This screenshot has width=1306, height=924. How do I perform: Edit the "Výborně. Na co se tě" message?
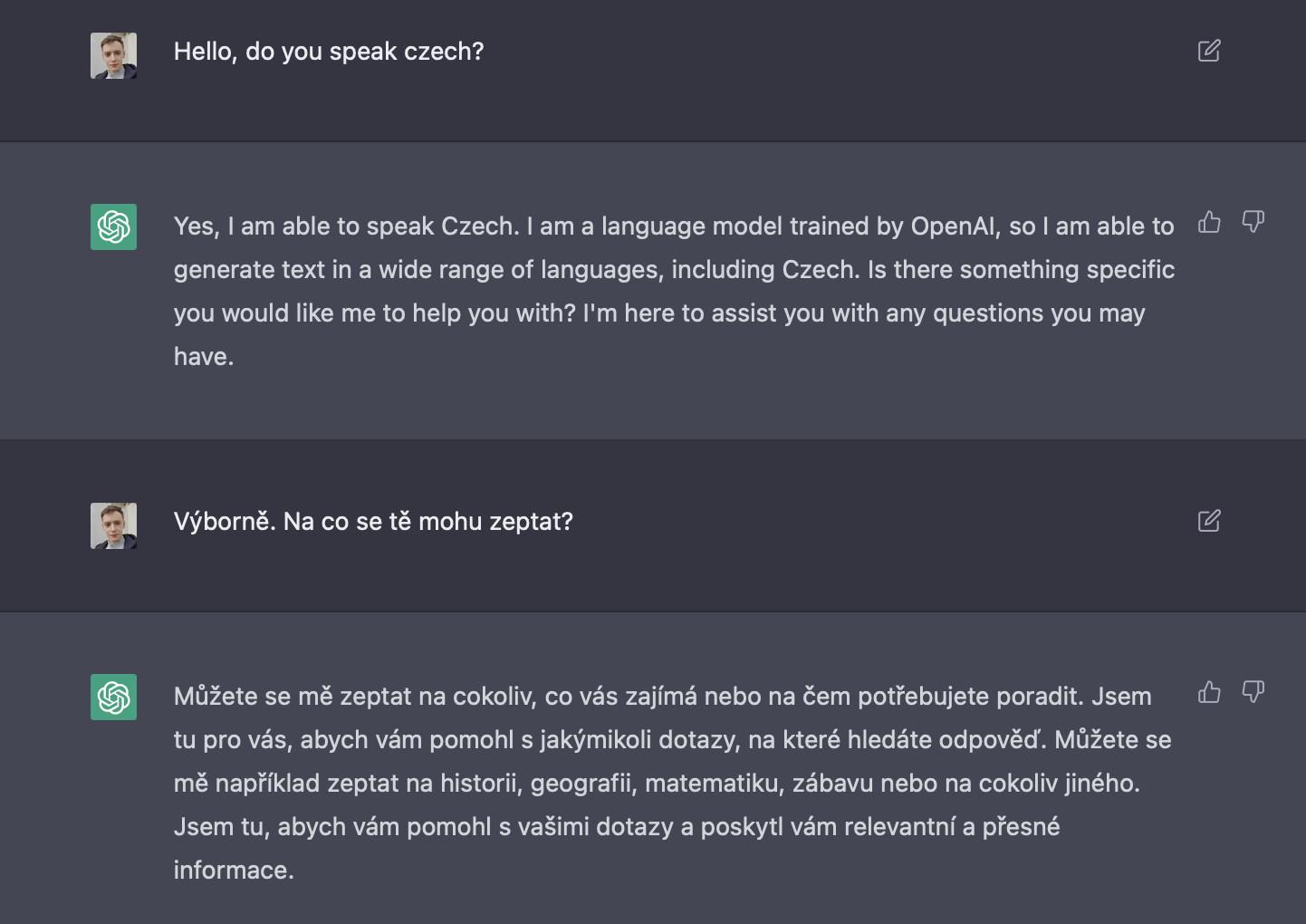pos(1209,521)
